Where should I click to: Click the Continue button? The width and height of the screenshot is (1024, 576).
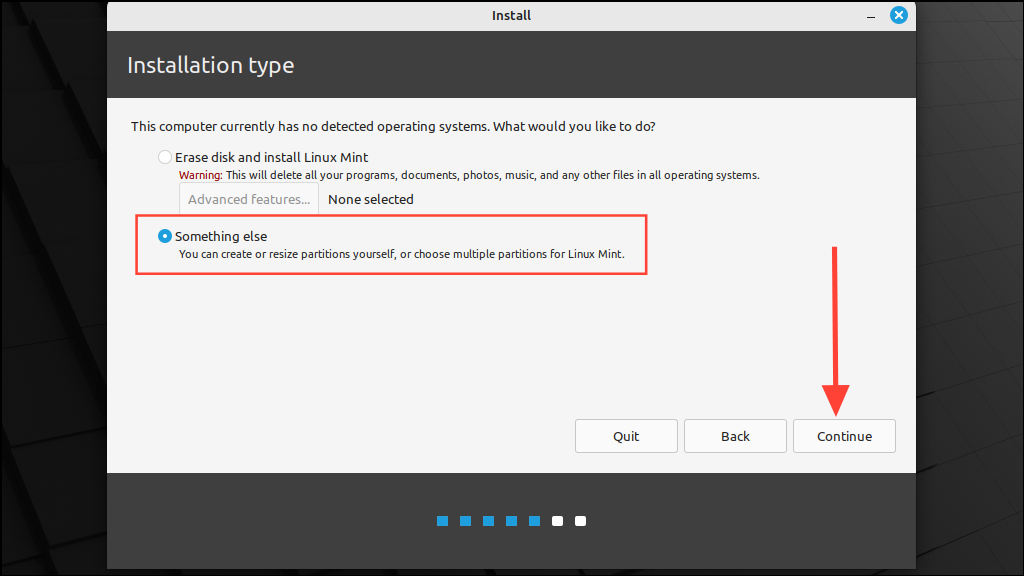[844, 436]
